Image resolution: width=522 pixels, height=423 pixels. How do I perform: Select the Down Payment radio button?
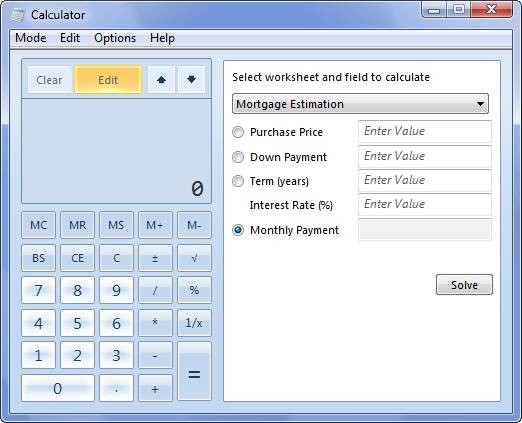pos(238,157)
